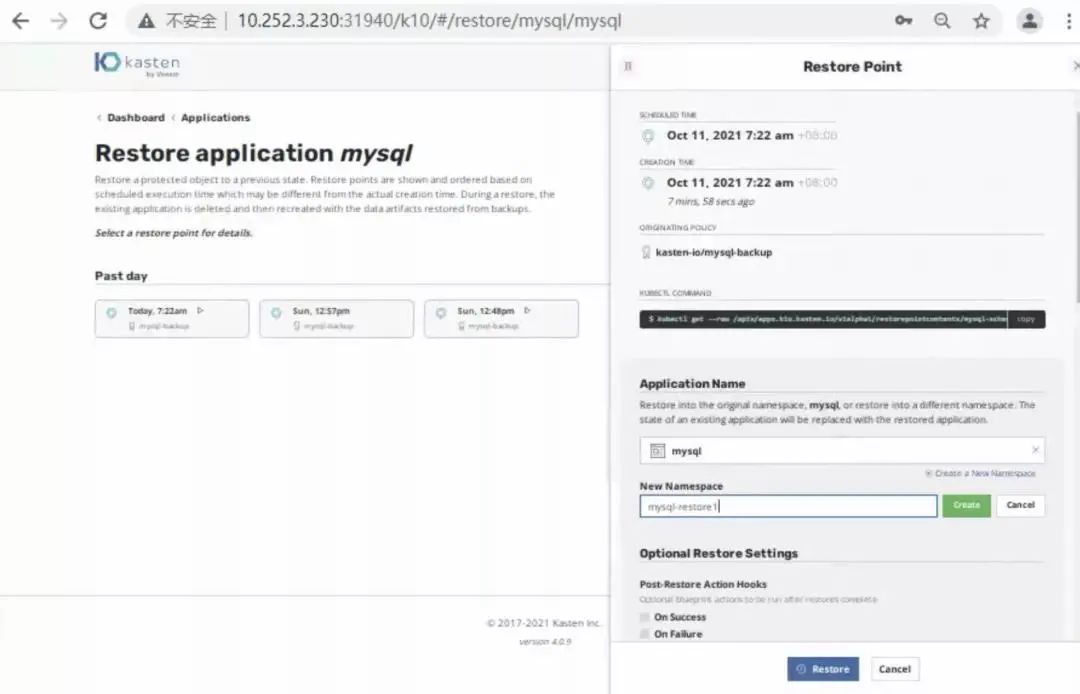This screenshot has height=694, width=1080.
Task: Click the blue Restore button
Action: (823, 669)
